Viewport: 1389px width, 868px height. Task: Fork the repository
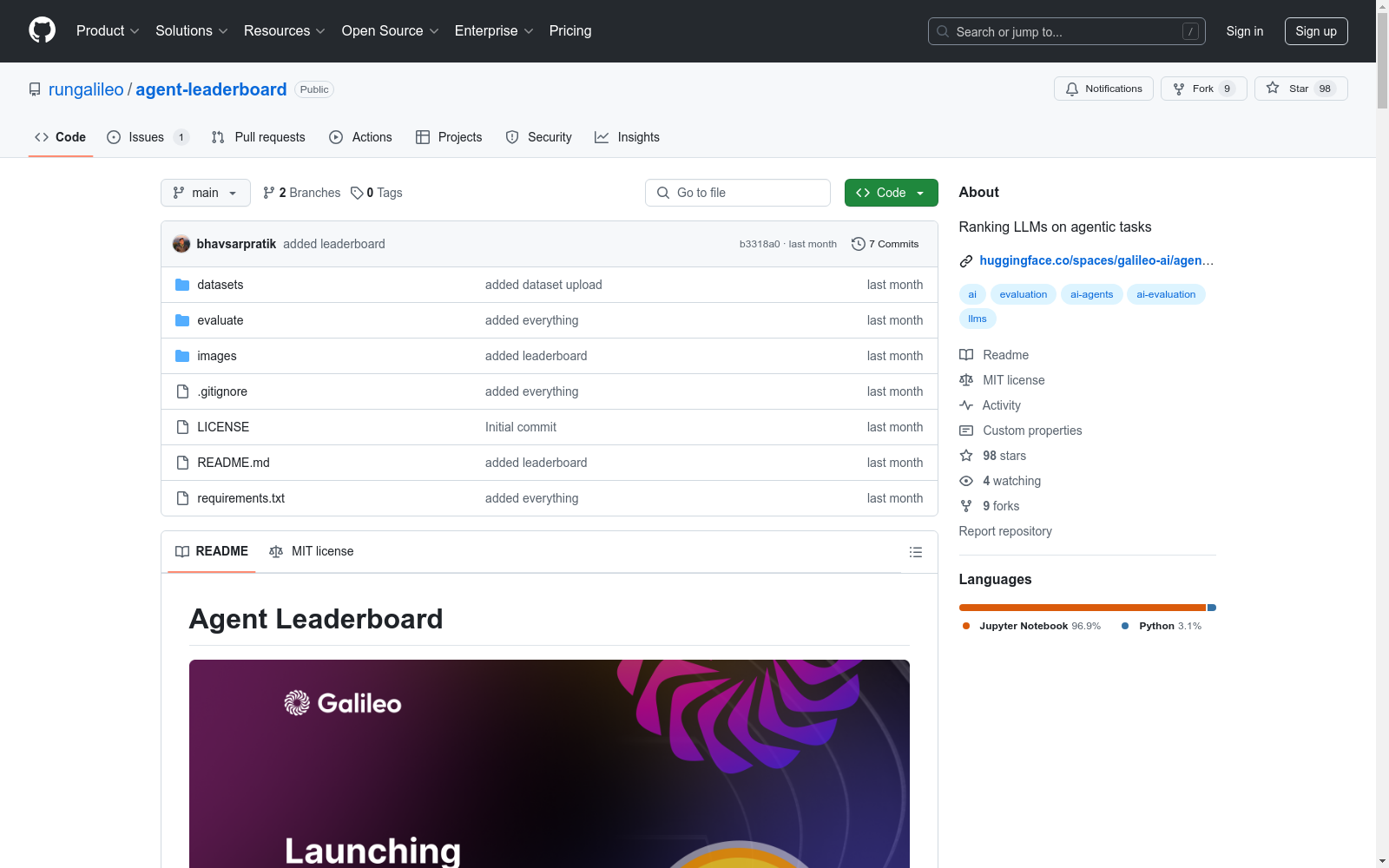click(x=1203, y=89)
